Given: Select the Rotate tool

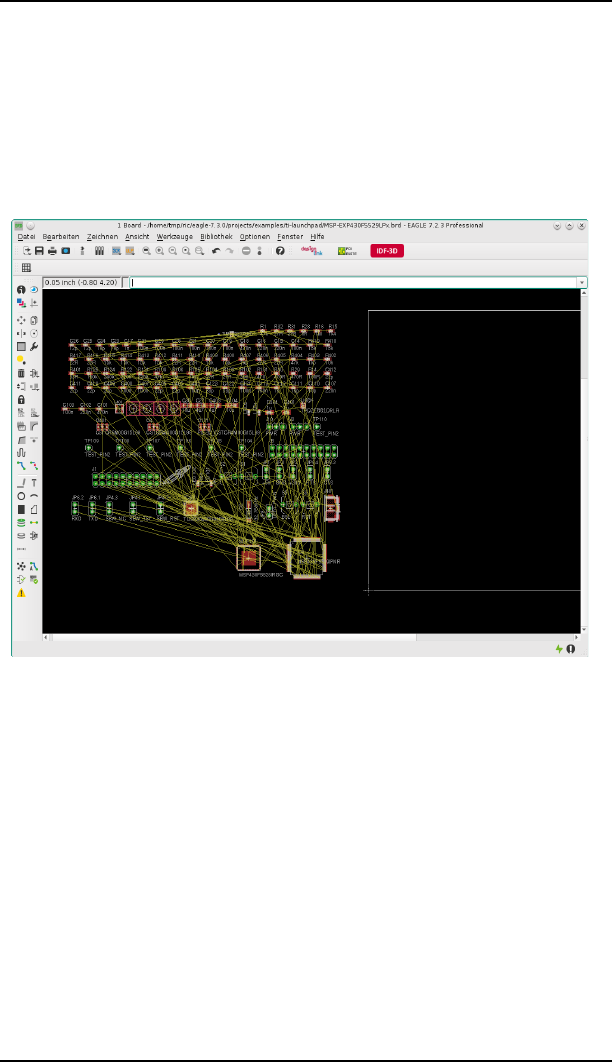Looking at the screenshot, I should (x=34, y=333).
